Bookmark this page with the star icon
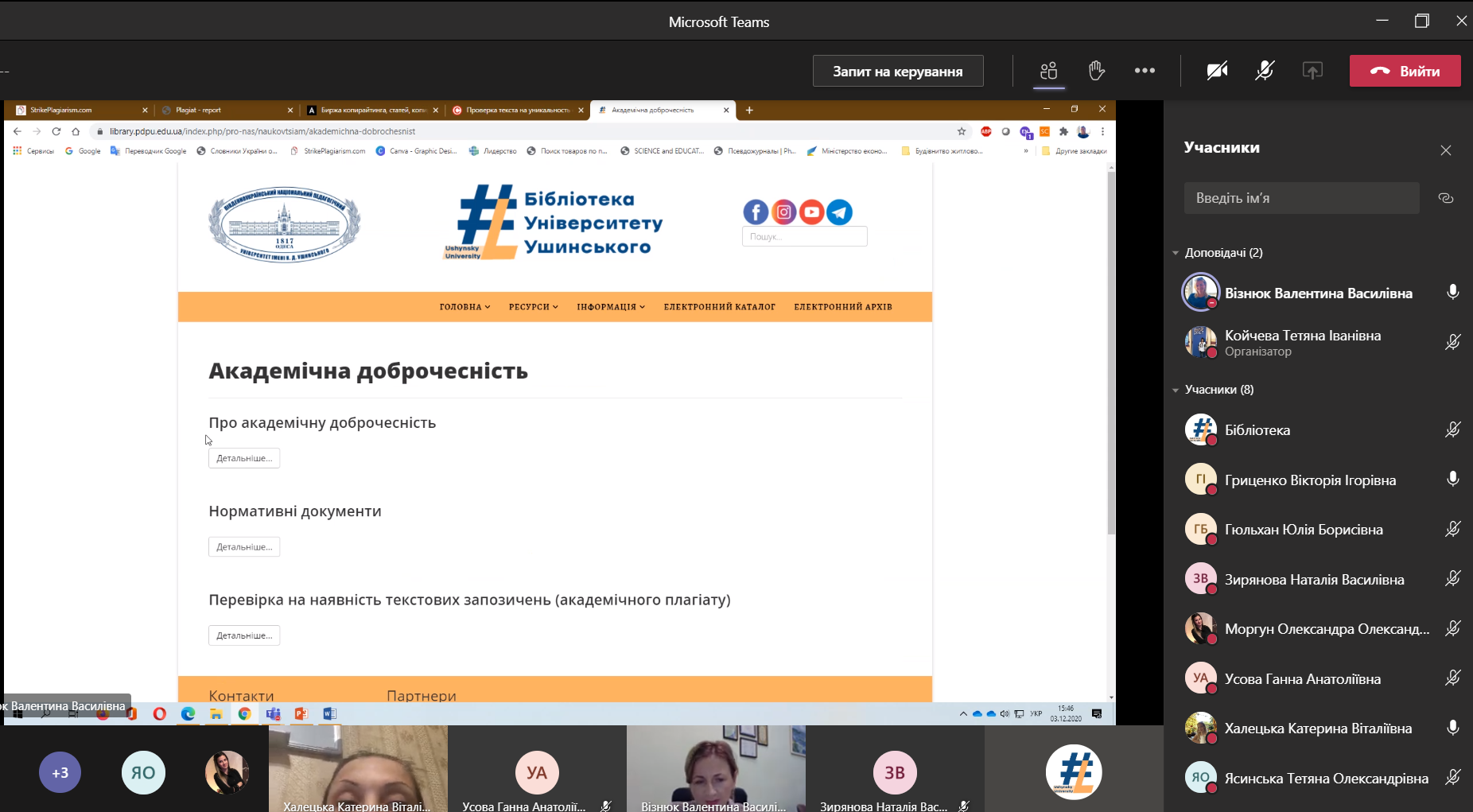Image resolution: width=1473 pixels, height=812 pixels. point(962,131)
